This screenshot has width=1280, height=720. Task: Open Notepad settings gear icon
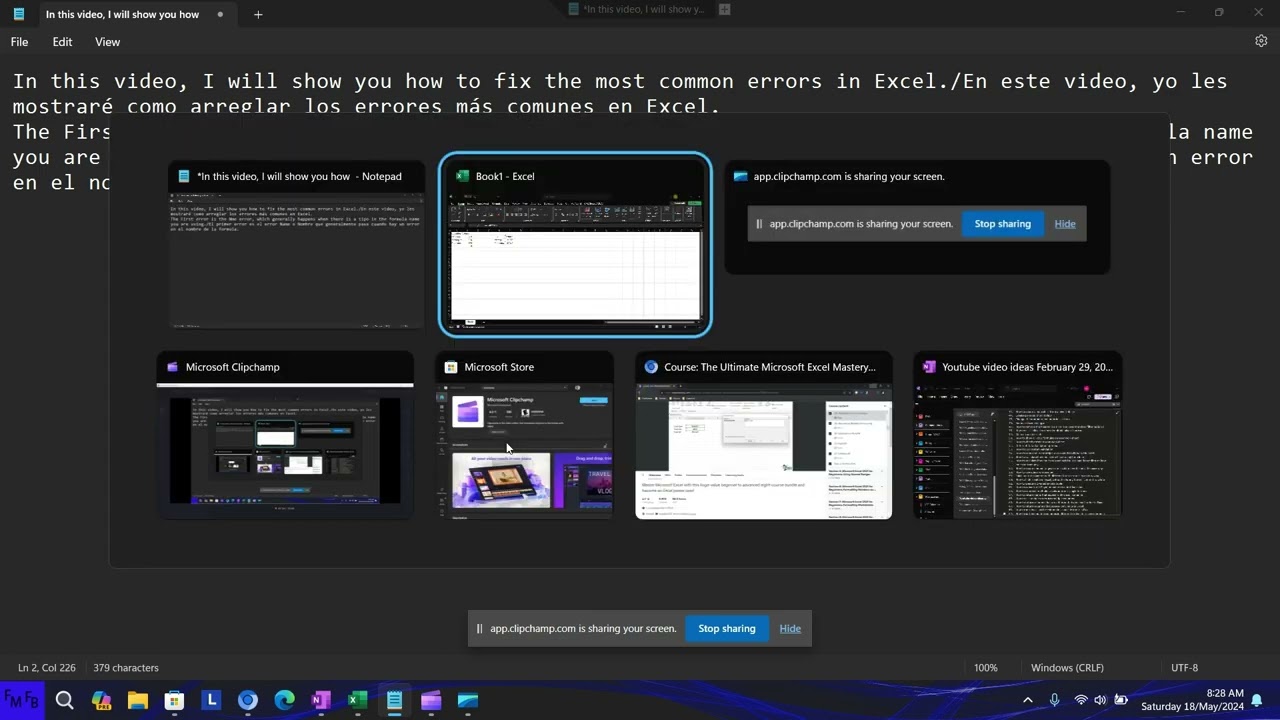(1261, 41)
